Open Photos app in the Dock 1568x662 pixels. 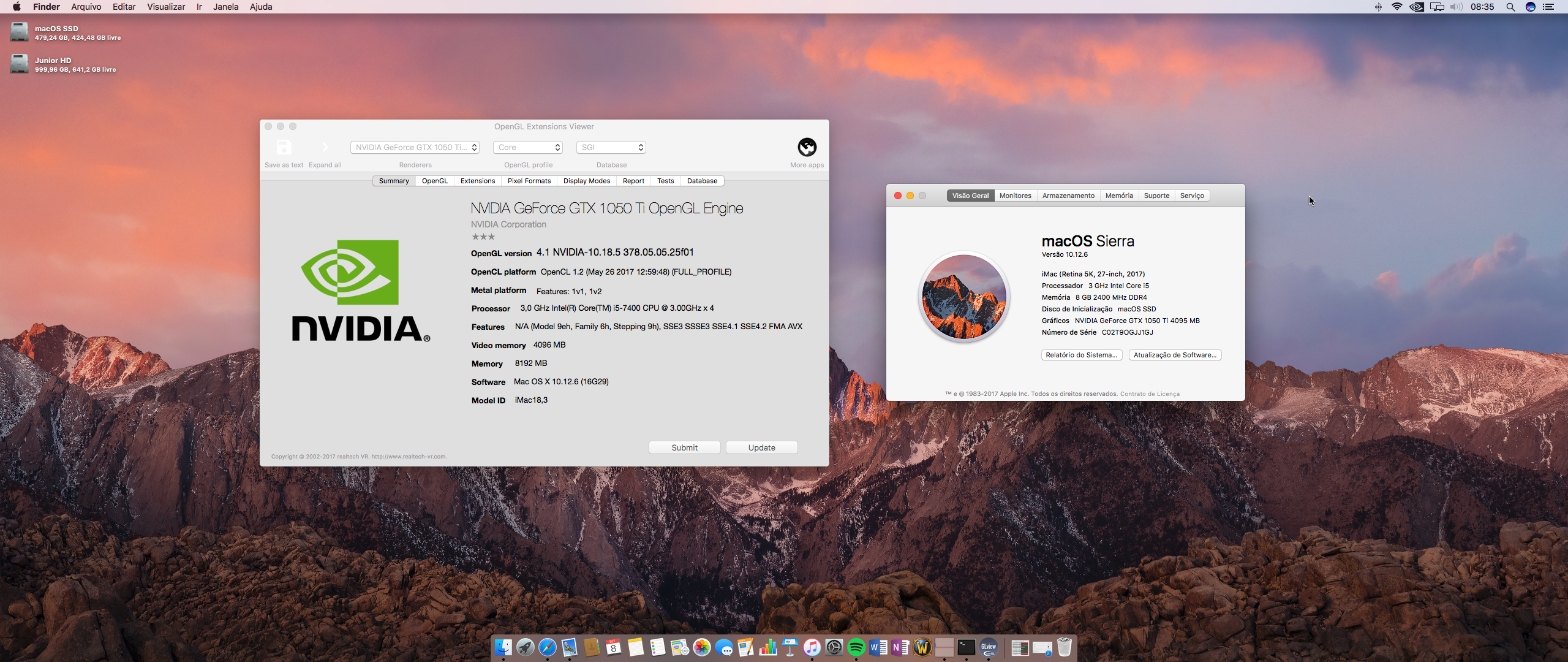click(702, 647)
